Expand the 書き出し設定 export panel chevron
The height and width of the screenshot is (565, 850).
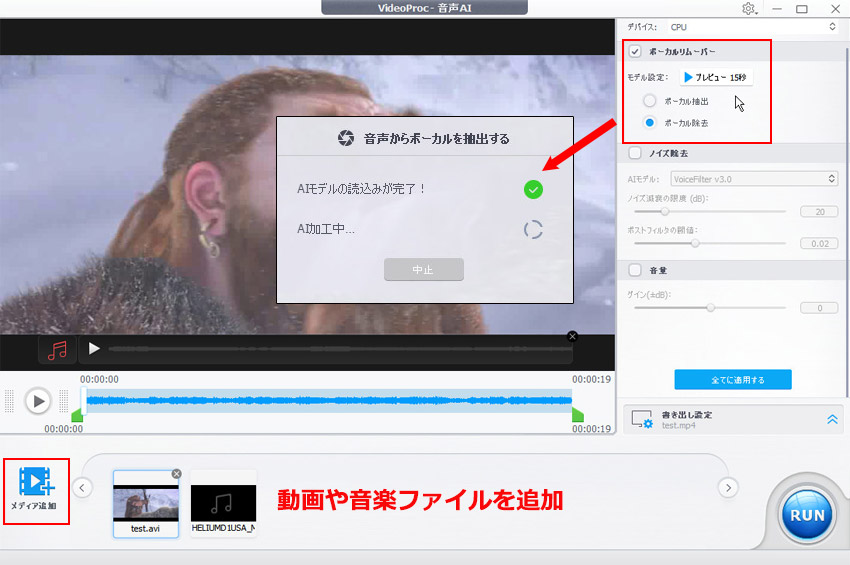832,419
